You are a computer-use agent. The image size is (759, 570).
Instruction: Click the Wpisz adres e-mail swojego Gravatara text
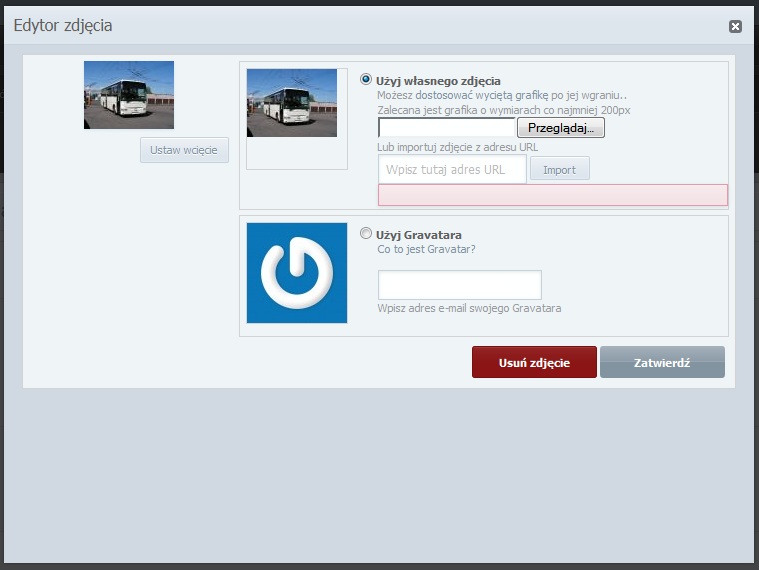tap(469, 308)
